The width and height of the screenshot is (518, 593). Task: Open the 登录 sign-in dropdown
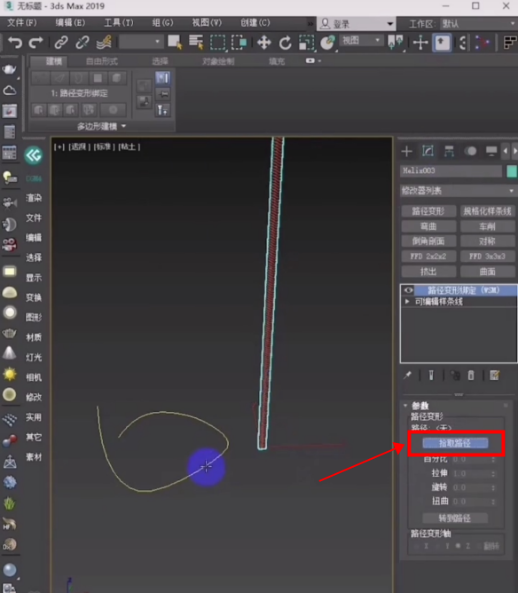click(356, 24)
